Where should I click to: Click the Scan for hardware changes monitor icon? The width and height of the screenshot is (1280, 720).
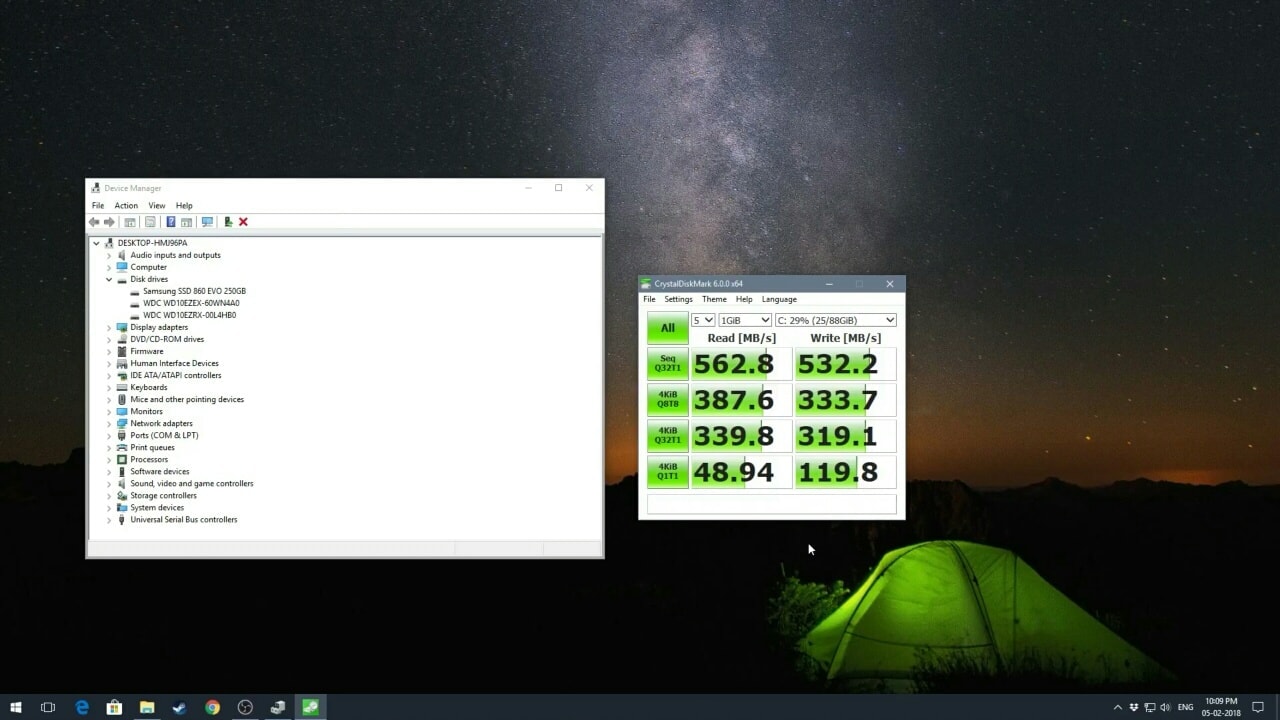[207, 222]
